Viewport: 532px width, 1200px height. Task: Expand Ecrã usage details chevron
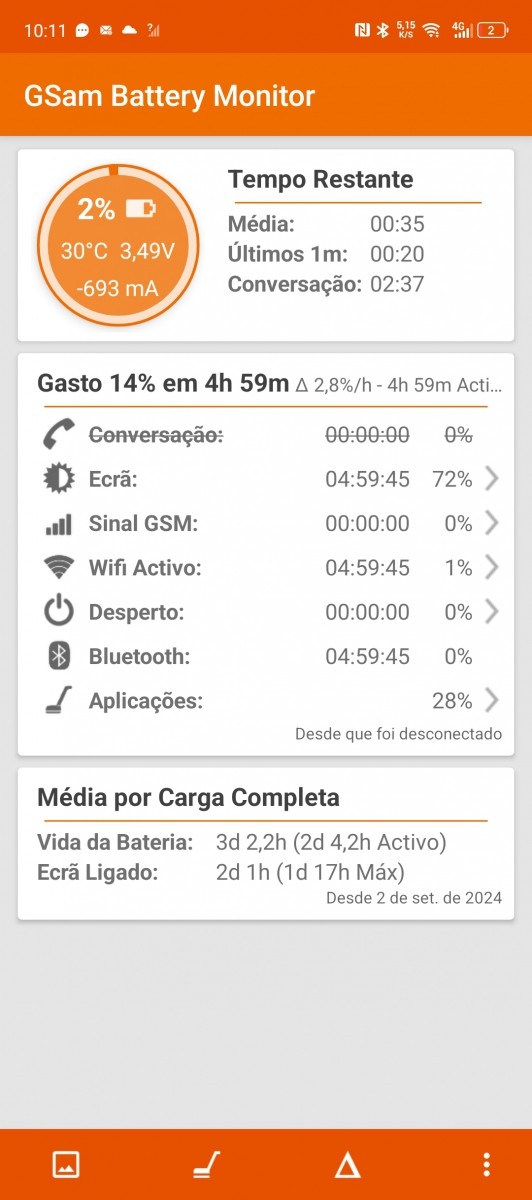coord(491,479)
